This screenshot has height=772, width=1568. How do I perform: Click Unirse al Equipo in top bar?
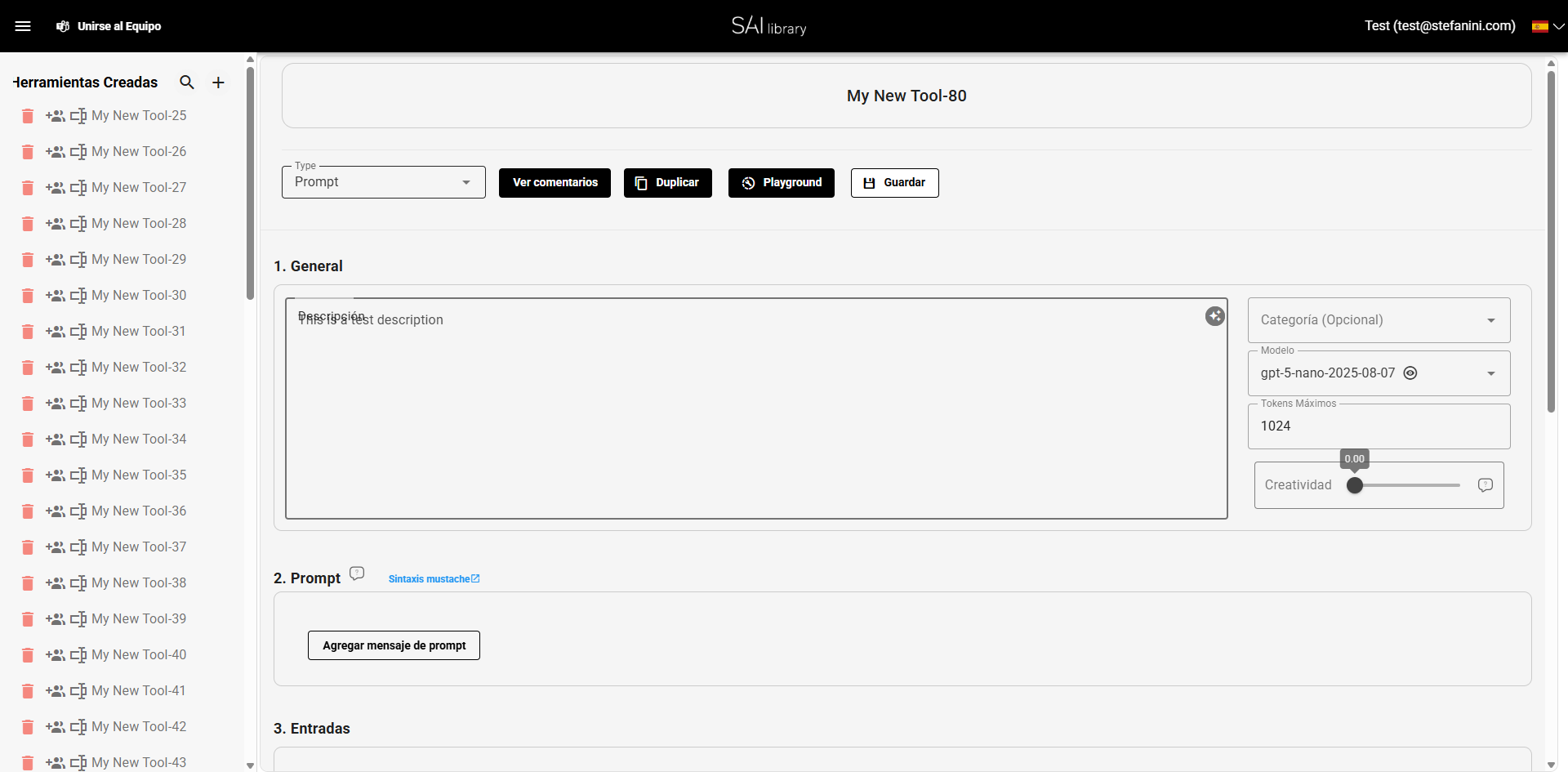click(109, 26)
